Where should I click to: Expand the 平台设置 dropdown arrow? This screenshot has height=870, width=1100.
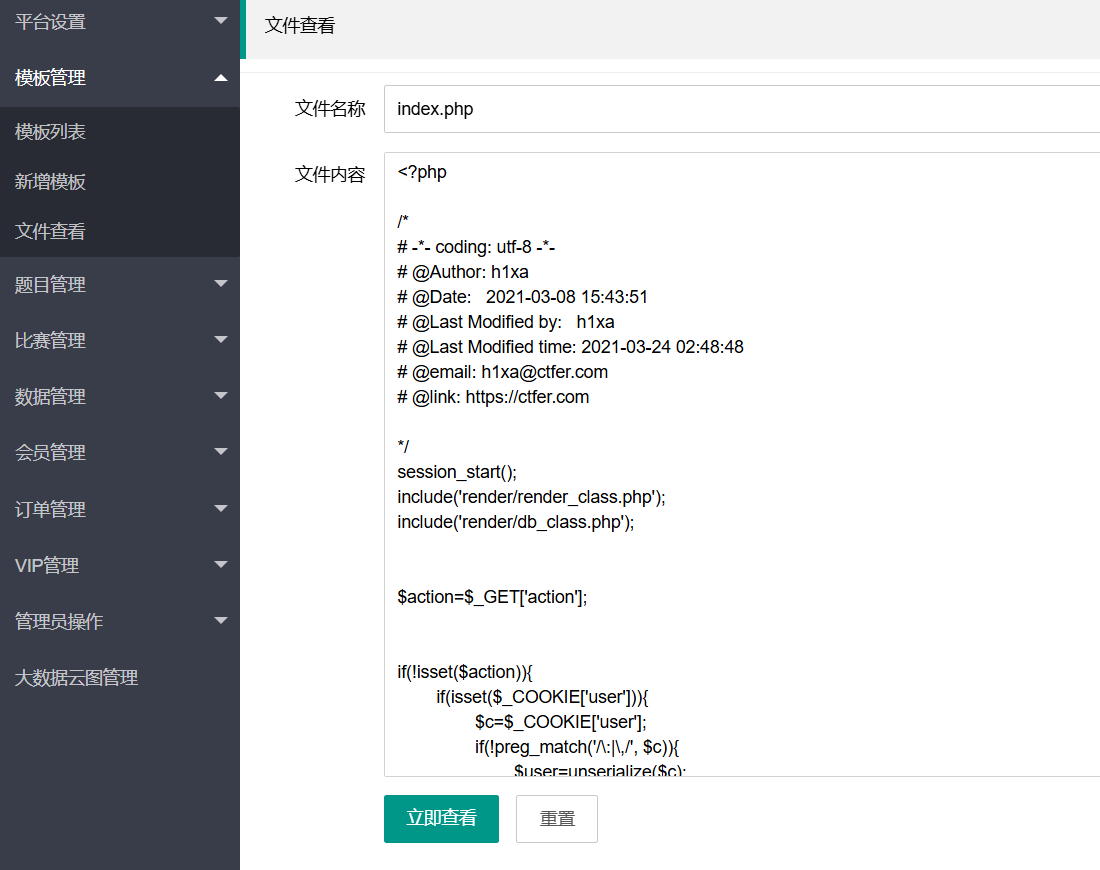(x=221, y=21)
